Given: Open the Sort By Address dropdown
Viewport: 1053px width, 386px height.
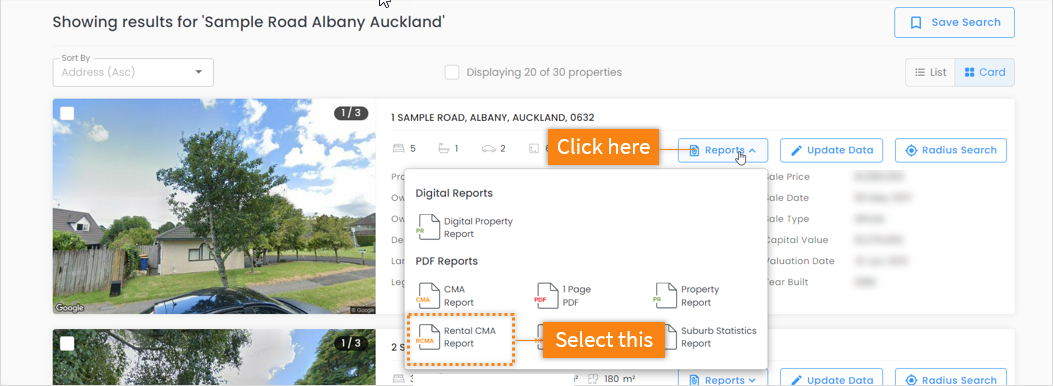Looking at the screenshot, I should pyautogui.click(x=133, y=73).
